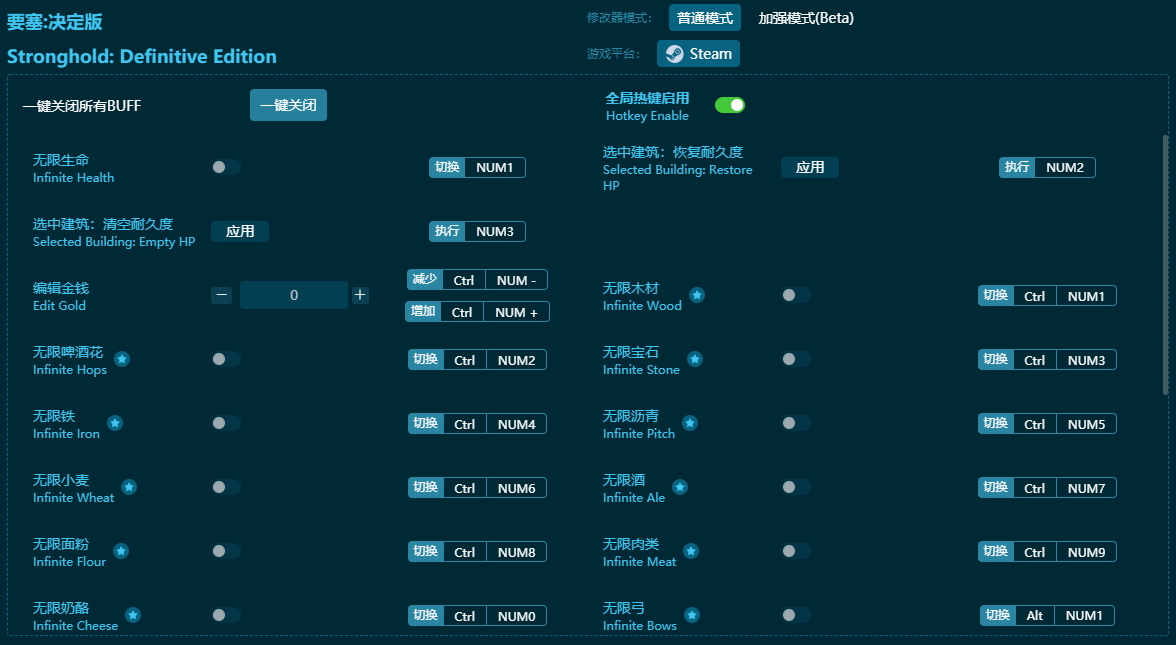
Task: Click the Edit Gold value input field
Action: click(294, 295)
